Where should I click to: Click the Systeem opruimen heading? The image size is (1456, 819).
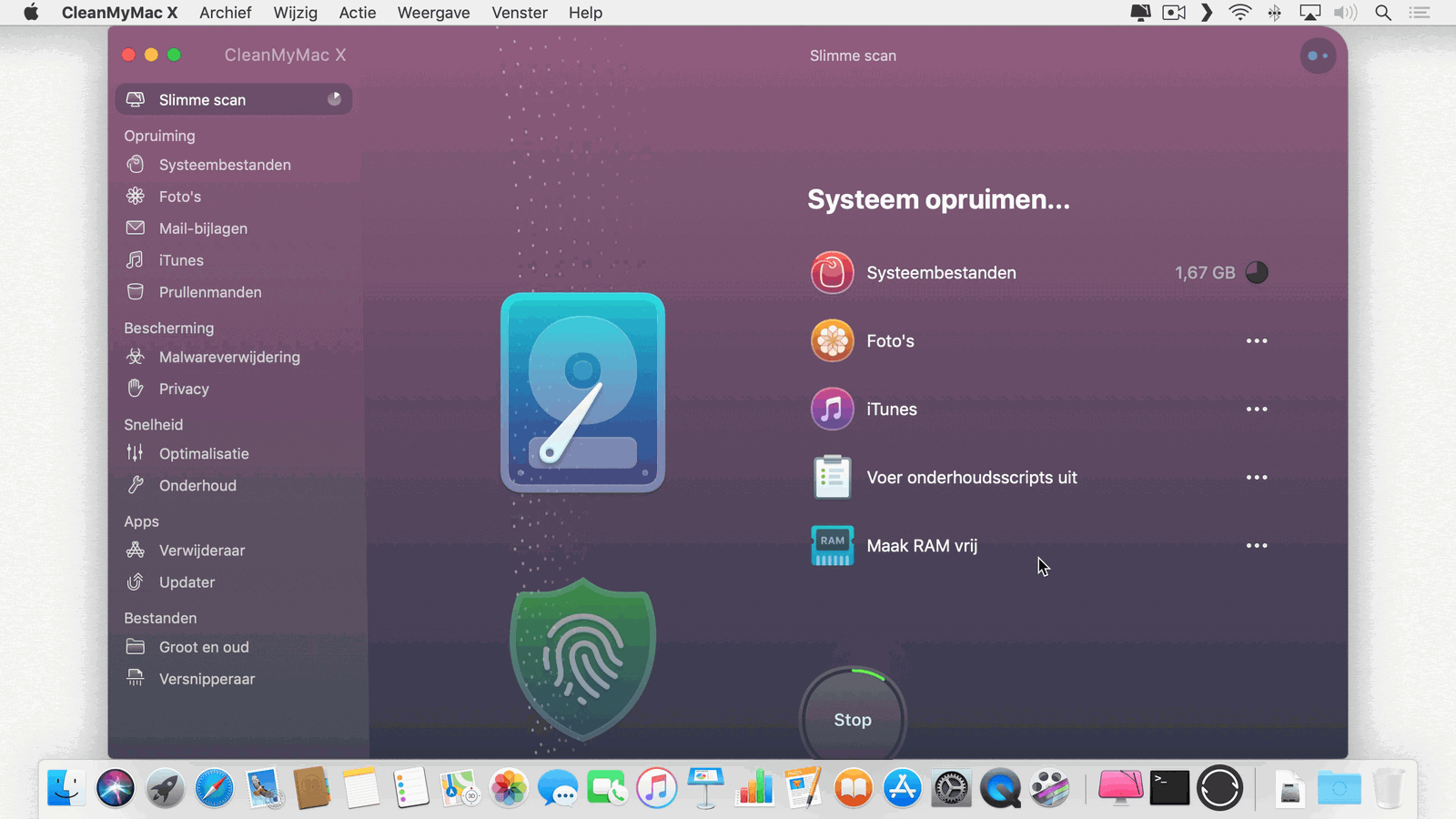pos(938,199)
